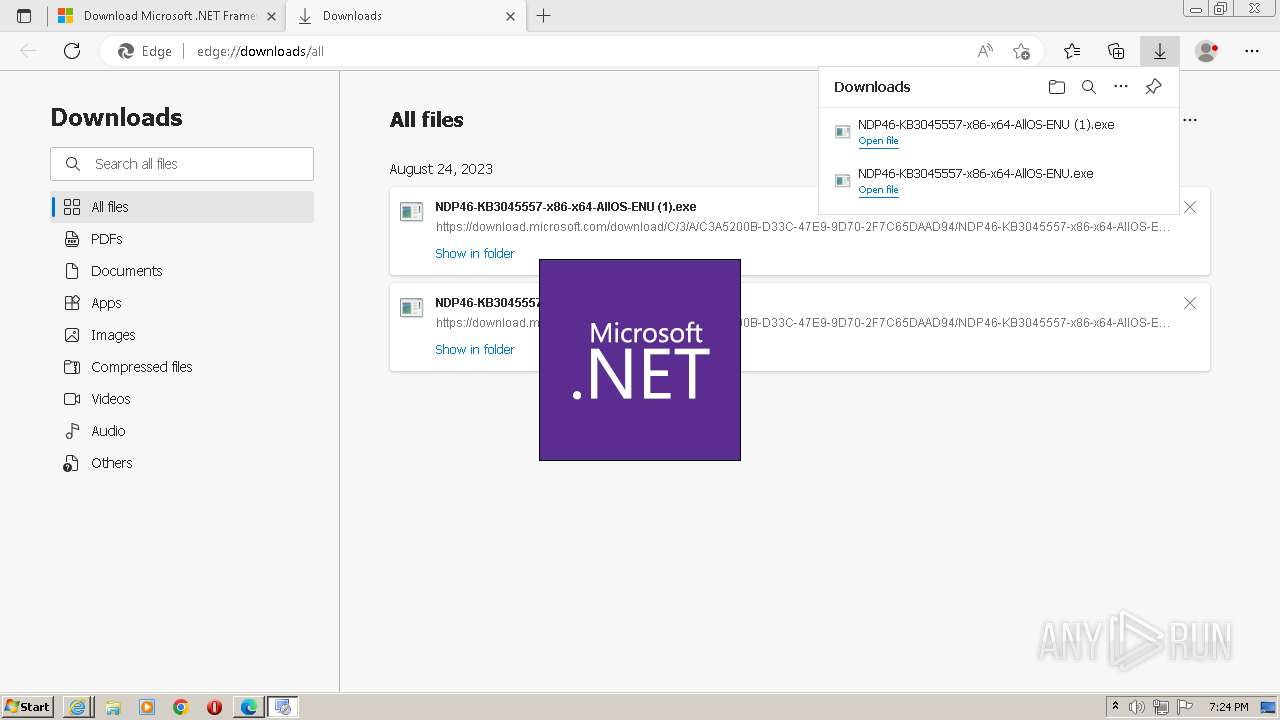Viewport: 1280px width, 720px height.
Task: Click the Read aloud icon
Action: point(985,51)
